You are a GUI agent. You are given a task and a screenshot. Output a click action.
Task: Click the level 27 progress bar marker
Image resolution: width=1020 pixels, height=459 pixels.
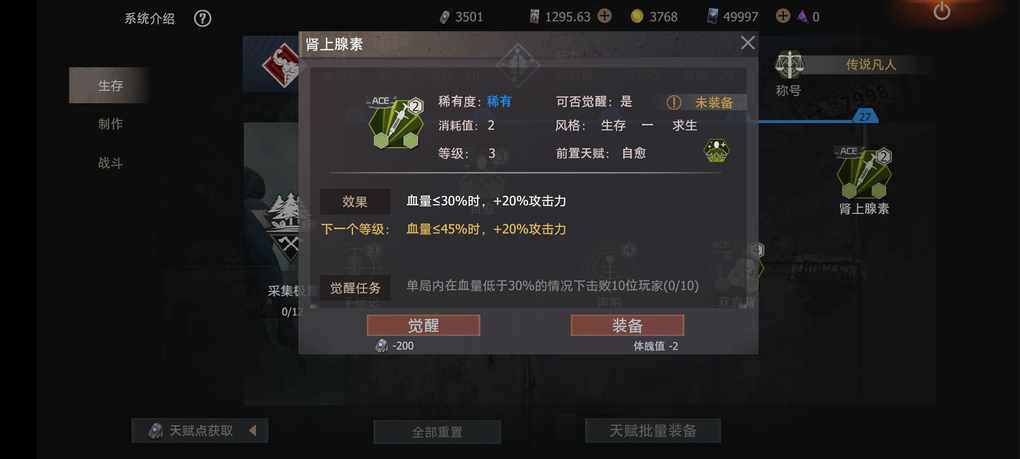pyautogui.click(x=865, y=117)
